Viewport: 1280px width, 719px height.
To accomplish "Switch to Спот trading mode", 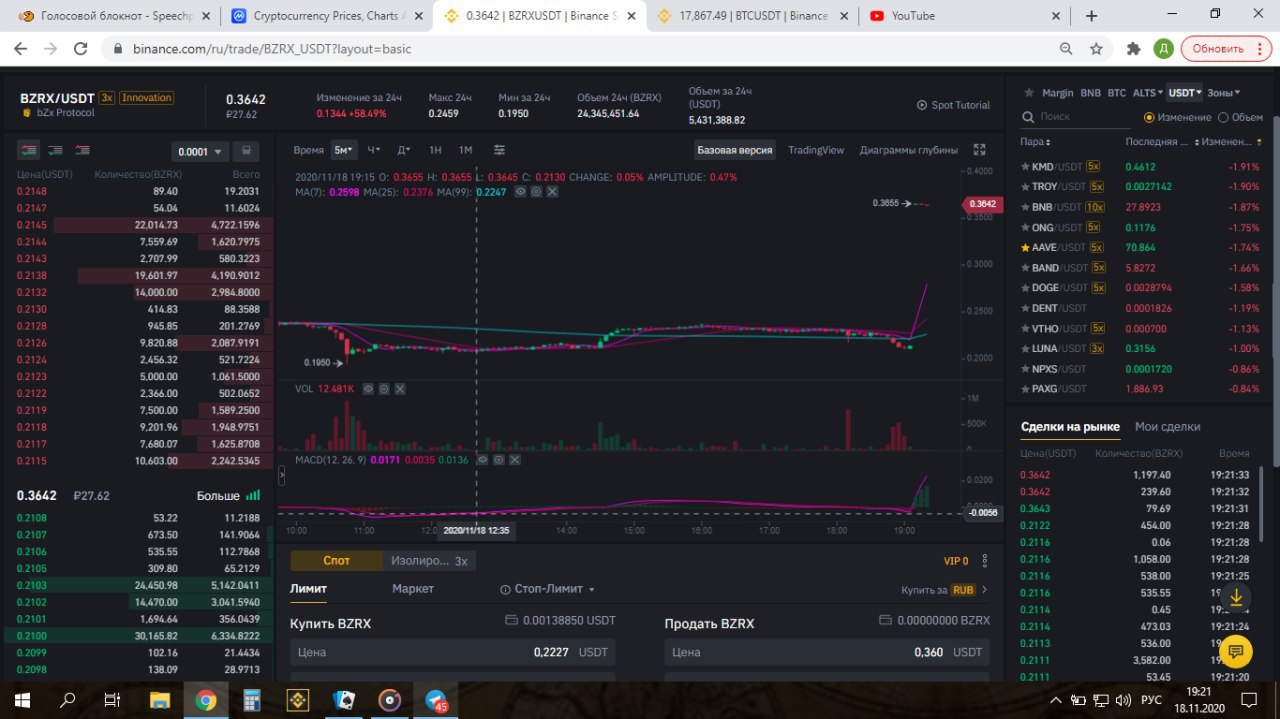I will pos(337,561).
